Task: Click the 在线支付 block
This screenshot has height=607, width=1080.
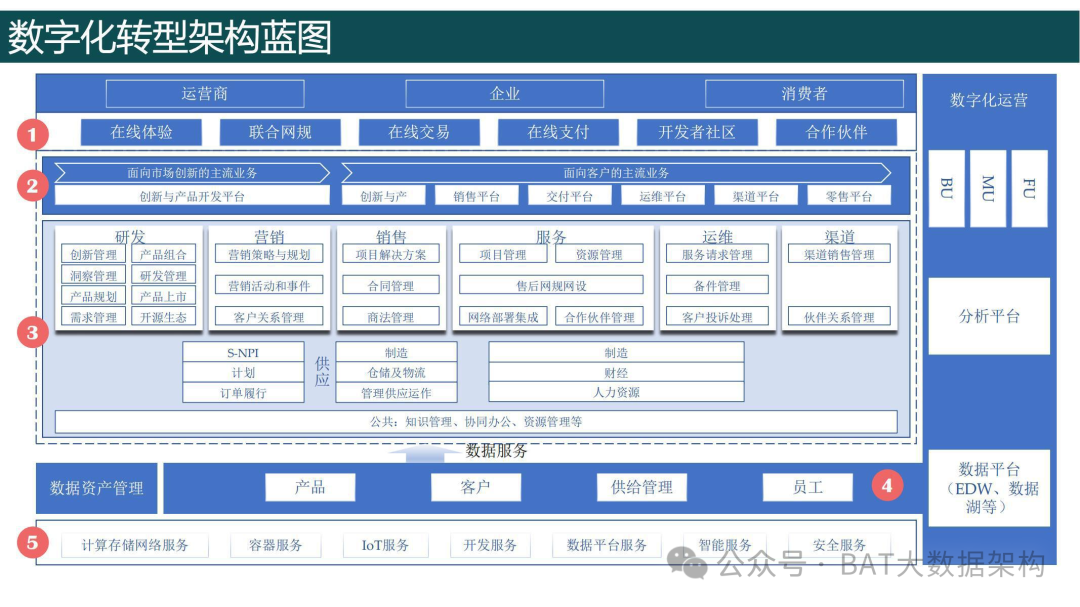Action: (558, 132)
